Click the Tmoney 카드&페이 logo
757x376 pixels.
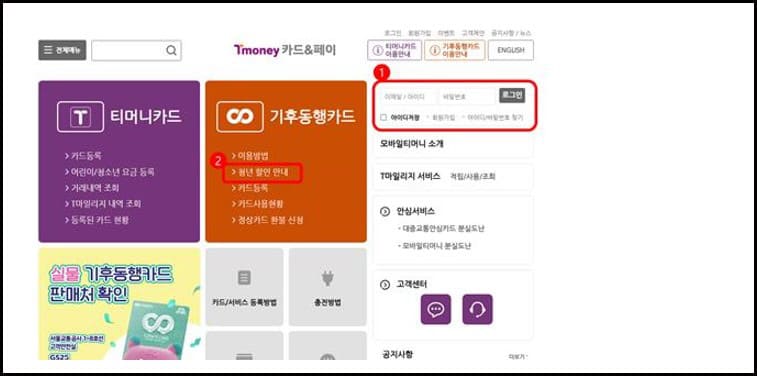coord(285,50)
